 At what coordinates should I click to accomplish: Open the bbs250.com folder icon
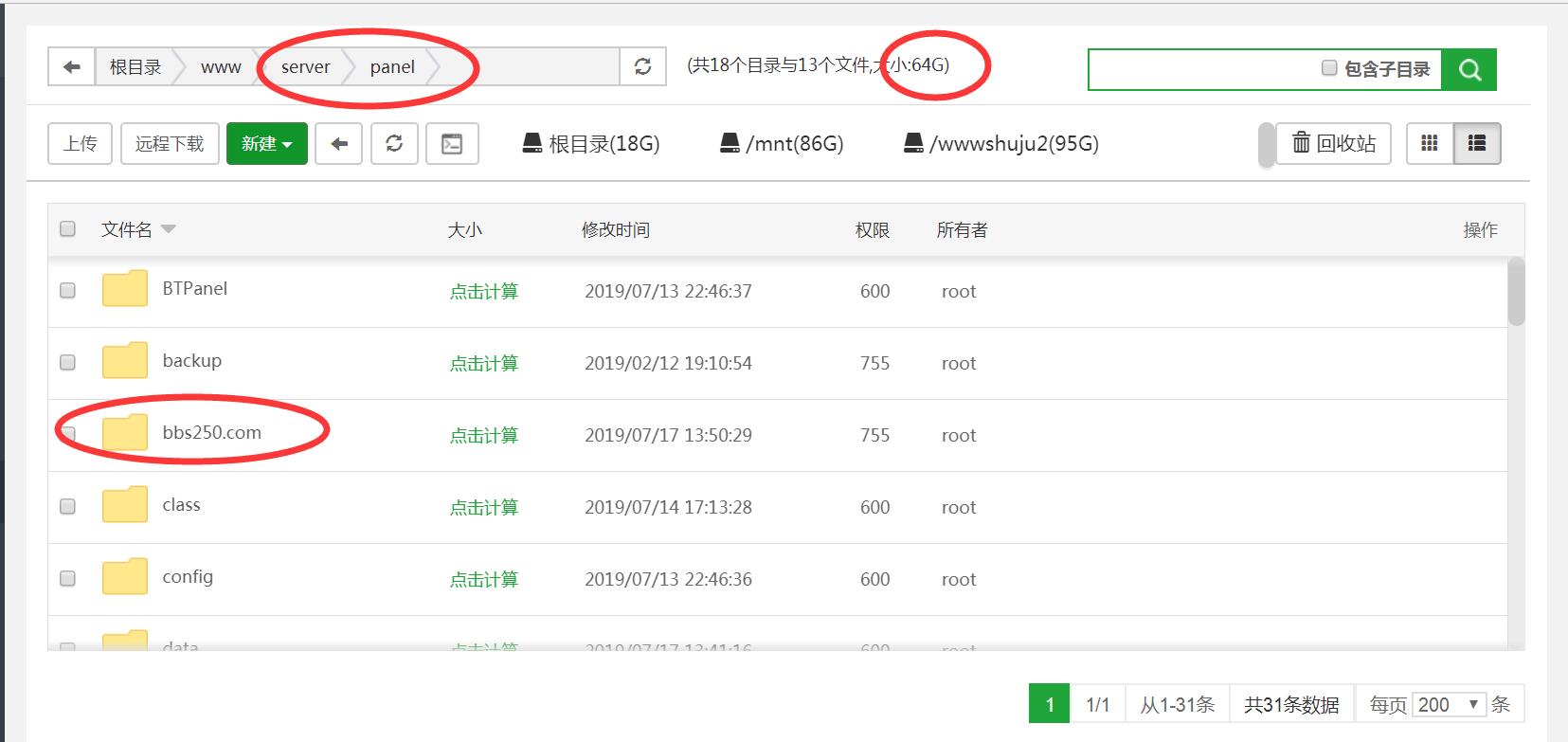point(125,433)
